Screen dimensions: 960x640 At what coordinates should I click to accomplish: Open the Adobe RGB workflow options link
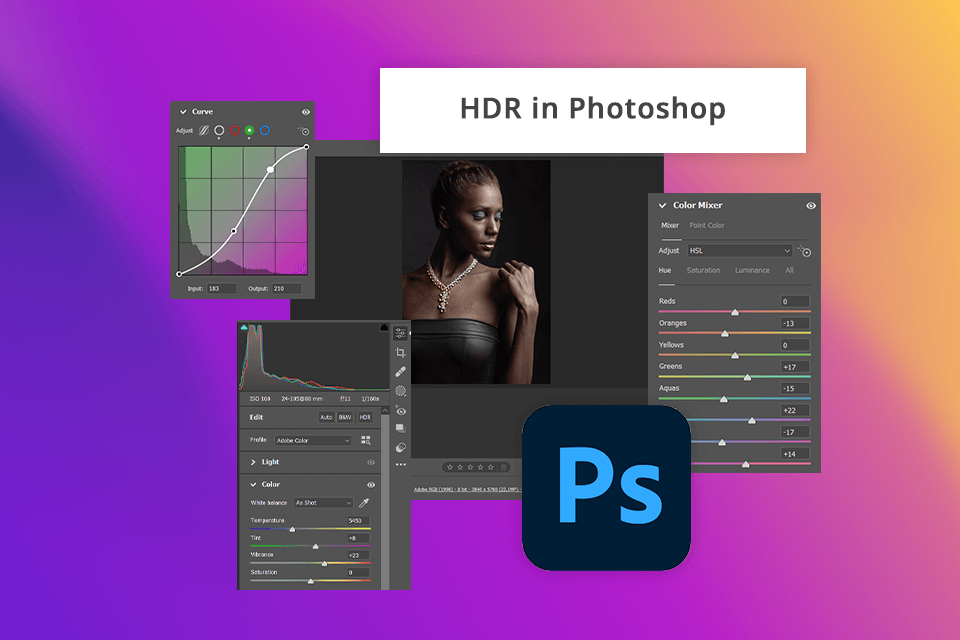tap(467, 489)
